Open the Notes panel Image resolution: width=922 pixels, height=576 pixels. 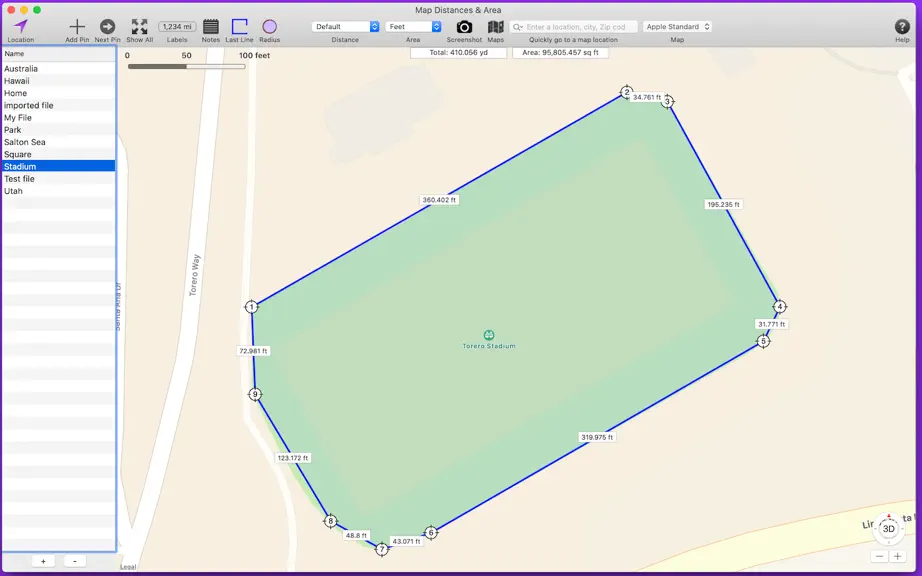tap(211, 26)
